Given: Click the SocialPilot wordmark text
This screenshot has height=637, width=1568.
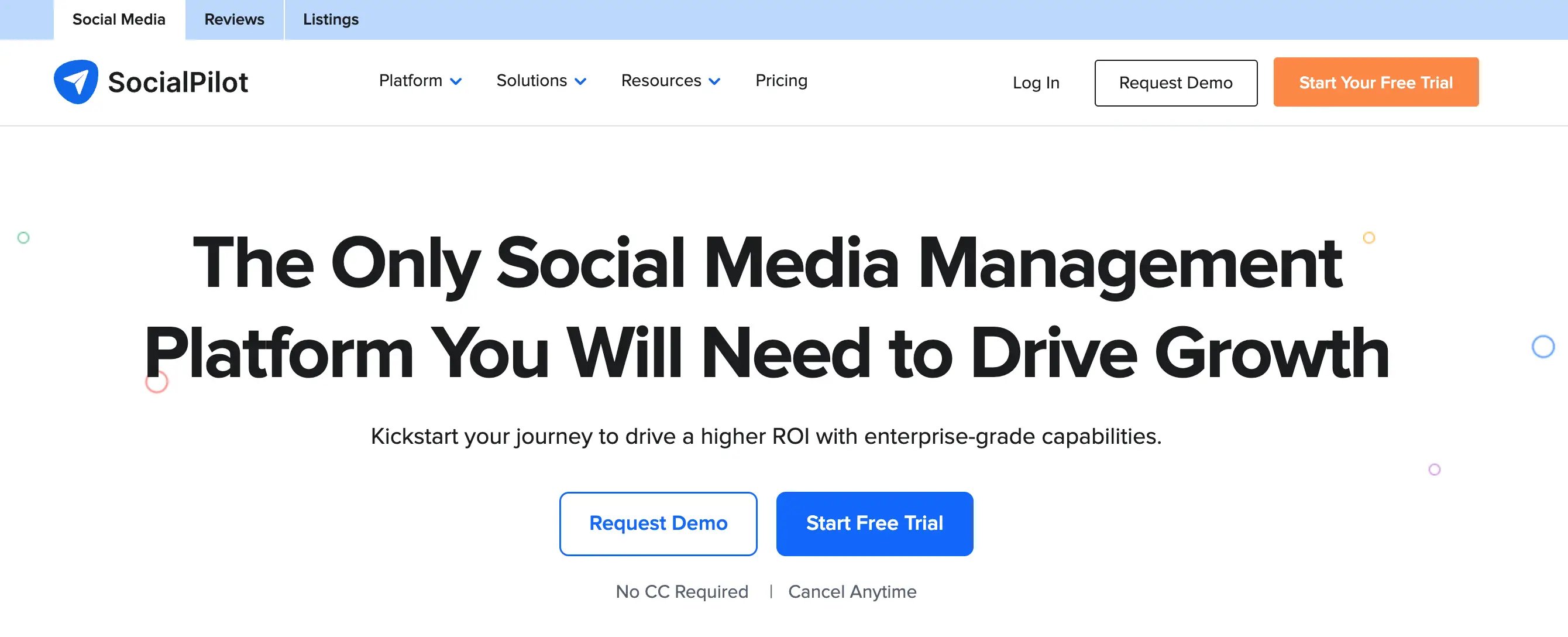Looking at the screenshot, I should (178, 82).
